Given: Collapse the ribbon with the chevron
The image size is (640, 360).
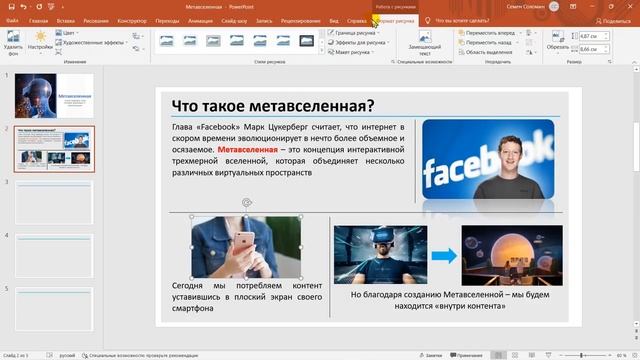Looking at the screenshot, I should pyautogui.click(x=634, y=62).
